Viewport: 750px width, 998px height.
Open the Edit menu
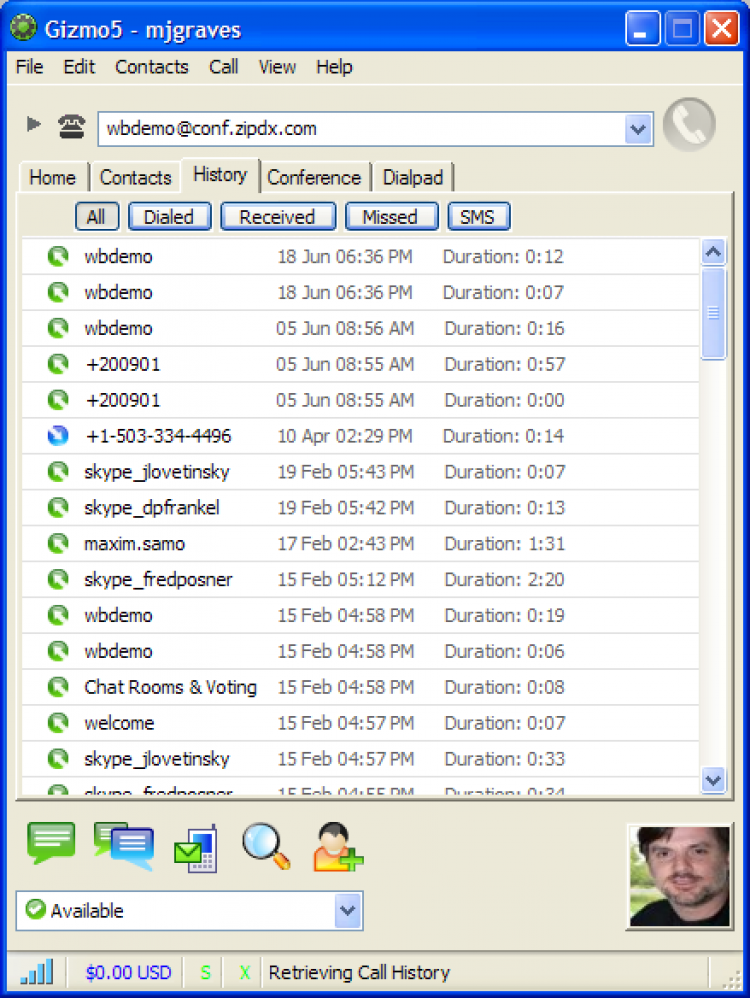click(x=79, y=67)
